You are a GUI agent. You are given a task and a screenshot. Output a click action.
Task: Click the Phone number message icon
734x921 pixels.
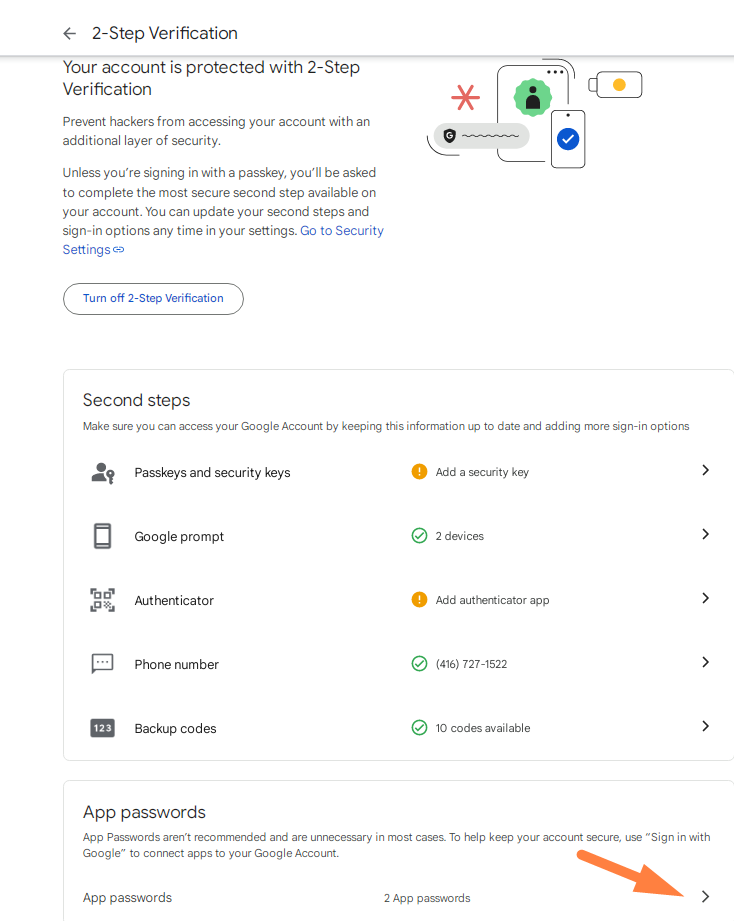tap(103, 664)
